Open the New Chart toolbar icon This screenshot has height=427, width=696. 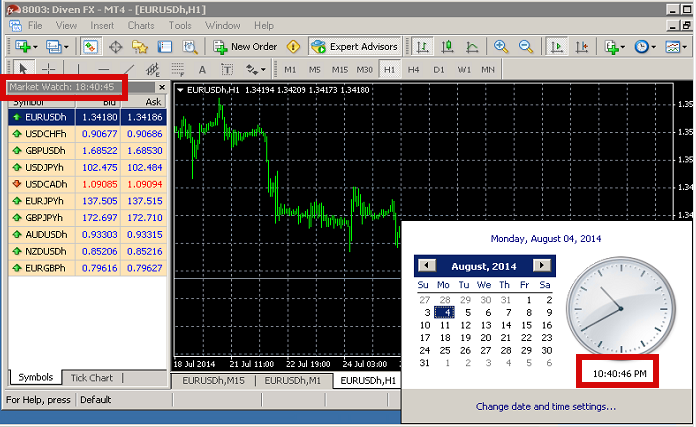tap(23, 47)
